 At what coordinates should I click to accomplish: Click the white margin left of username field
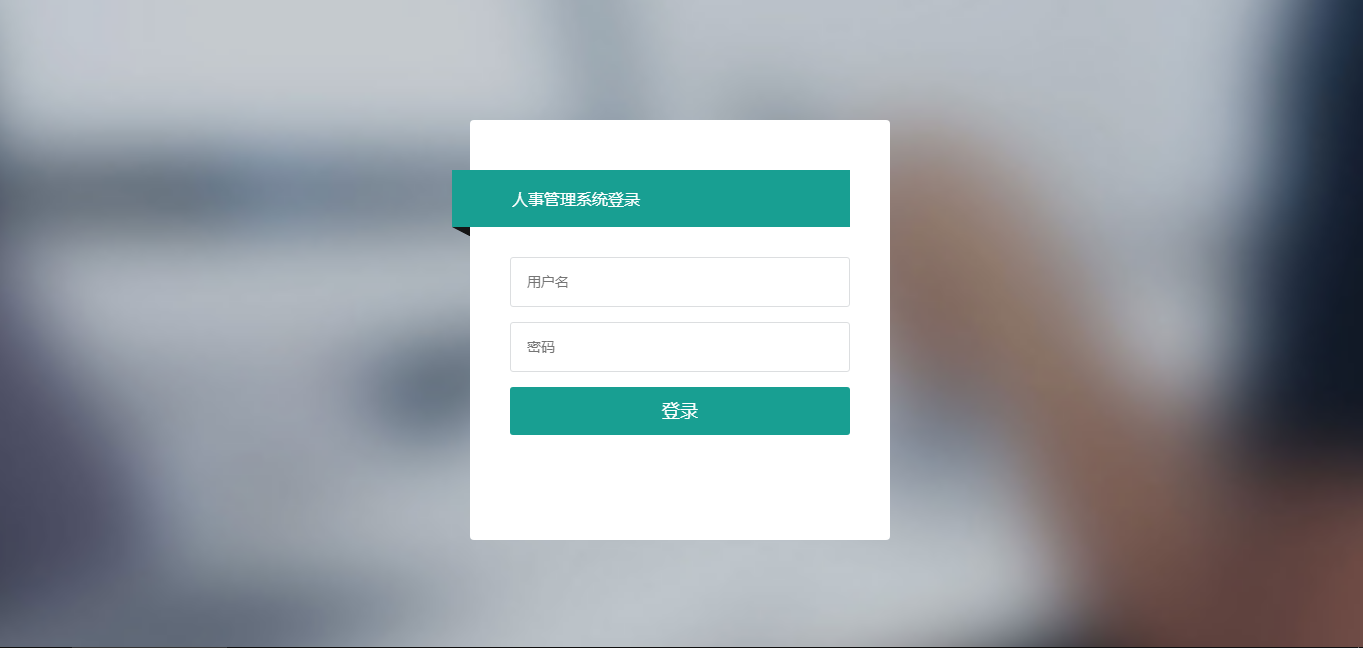pyautogui.click(x=490, y=282)
